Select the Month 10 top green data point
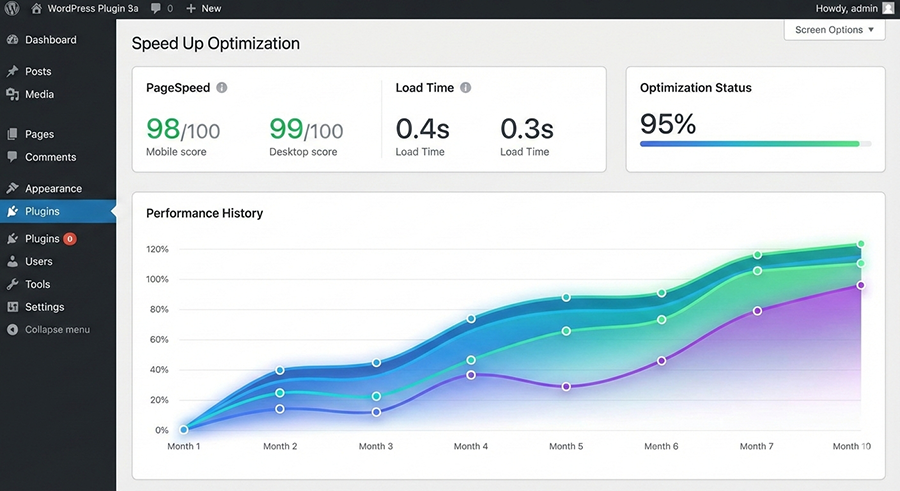 coord(861,244)
